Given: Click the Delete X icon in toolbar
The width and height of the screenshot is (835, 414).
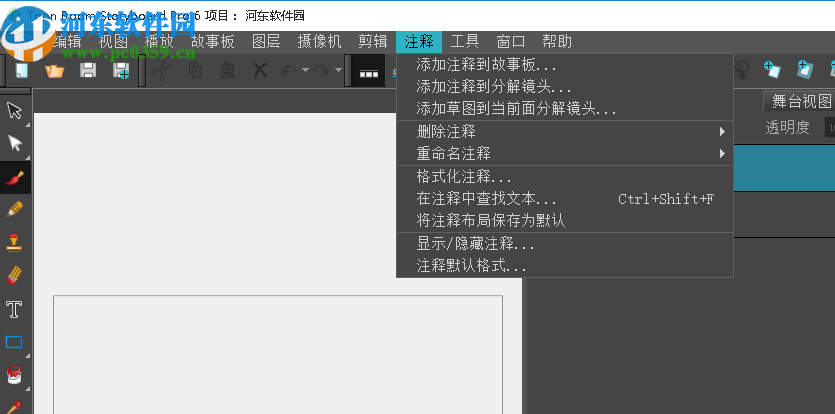Looking at the screenshot, I should pyautogui.click(x=260, y=70).
